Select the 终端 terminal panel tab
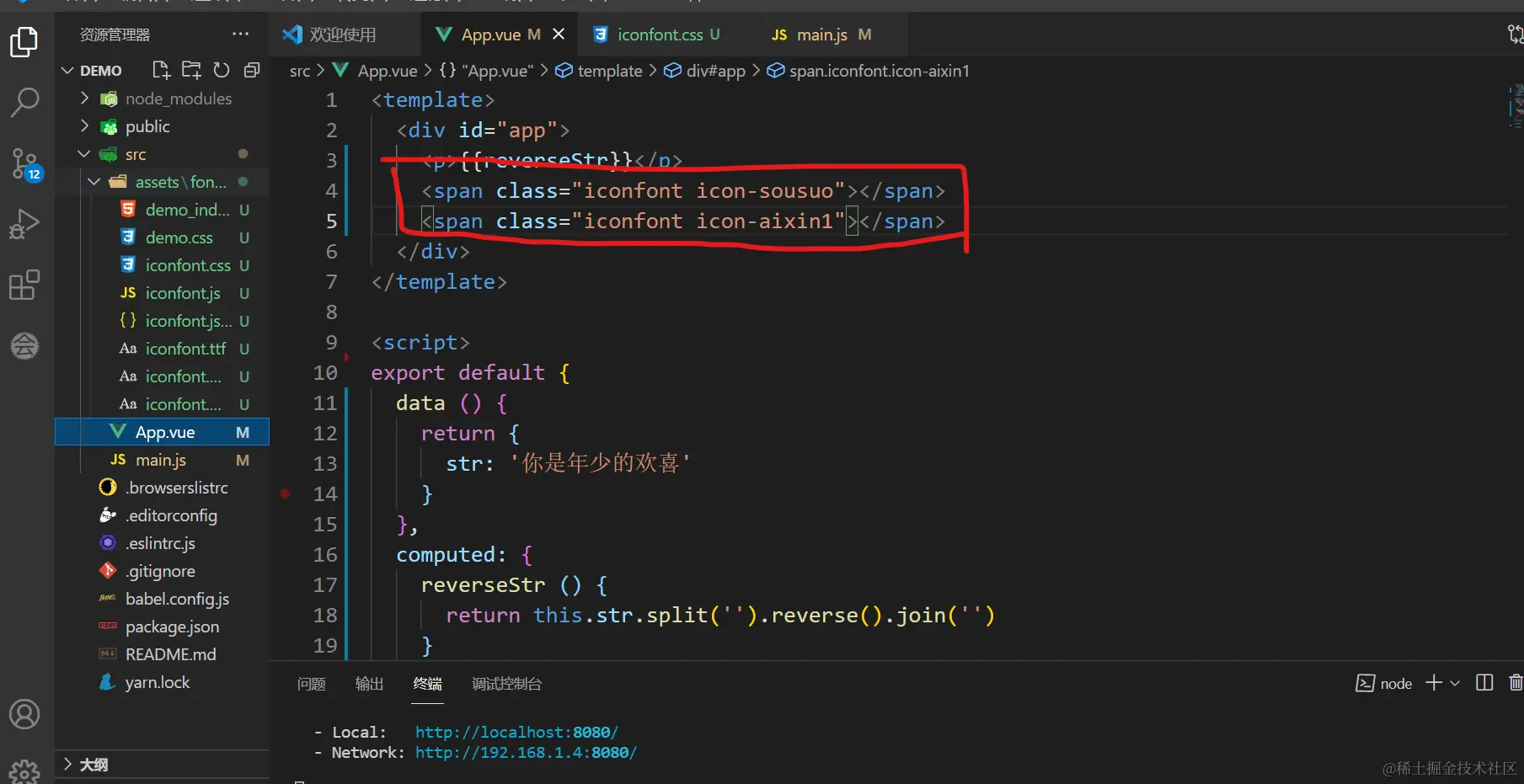This screenshot has width=1524, height=784. pos(427,684)
